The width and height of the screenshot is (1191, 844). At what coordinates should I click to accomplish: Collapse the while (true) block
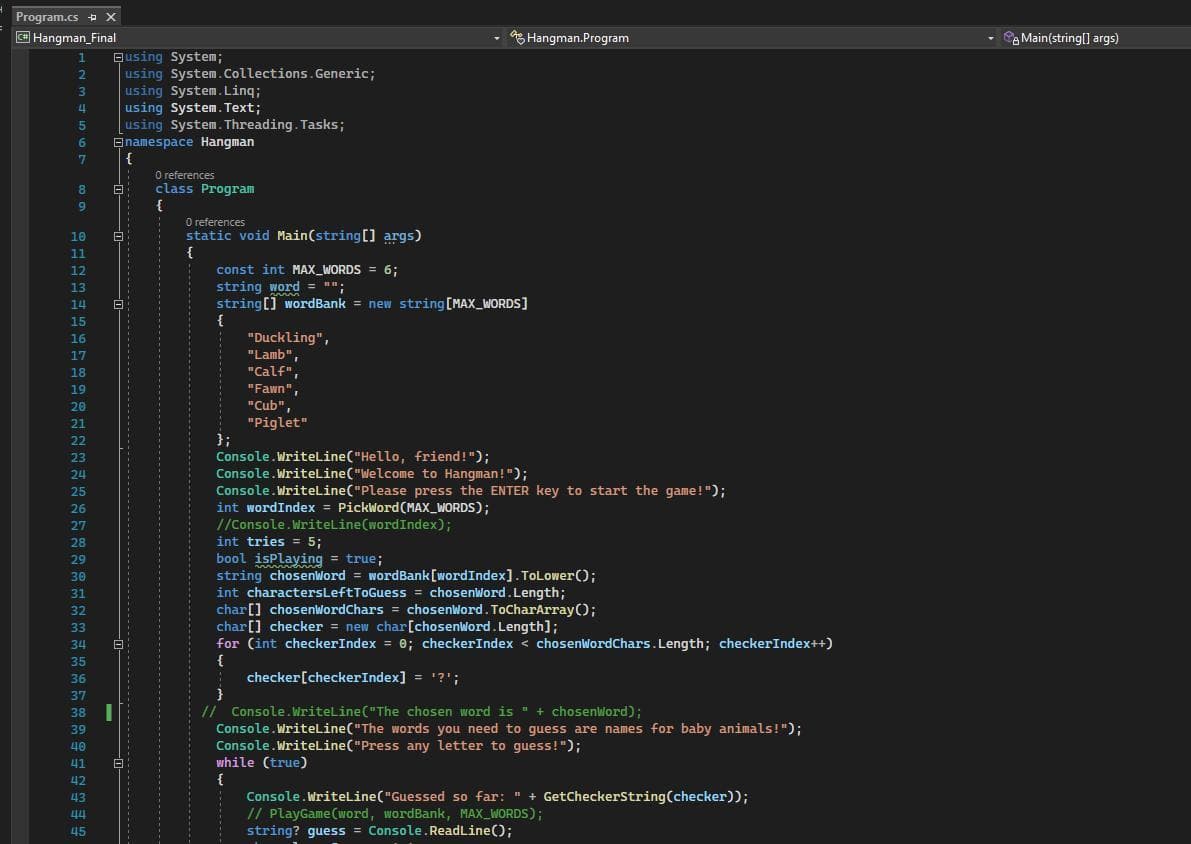point(118,763)
